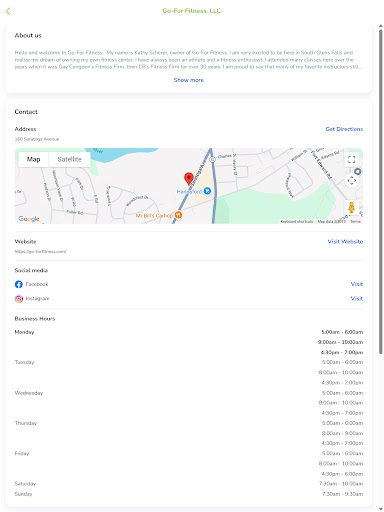Click the Google logo on map
The width and height of the screenshot is (384, 512).
[x=29, y=219]
